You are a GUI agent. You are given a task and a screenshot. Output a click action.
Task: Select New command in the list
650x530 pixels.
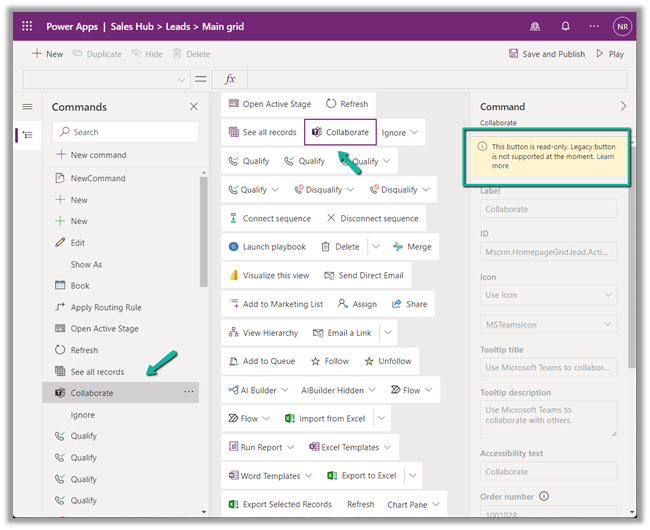point(98,155)
